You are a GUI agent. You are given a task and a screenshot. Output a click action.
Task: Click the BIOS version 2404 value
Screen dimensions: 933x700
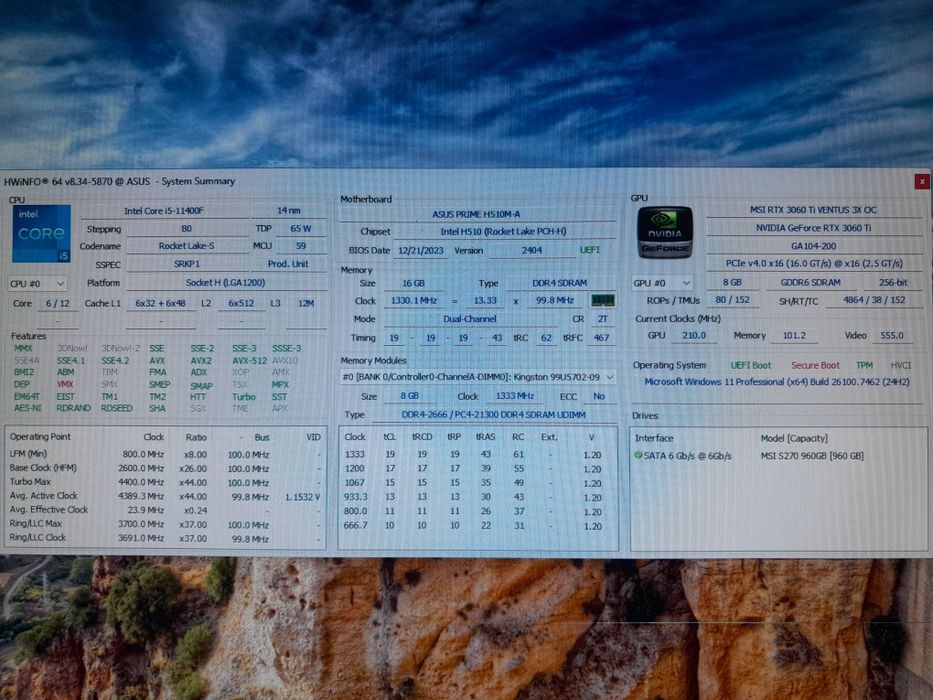point(531,251)
